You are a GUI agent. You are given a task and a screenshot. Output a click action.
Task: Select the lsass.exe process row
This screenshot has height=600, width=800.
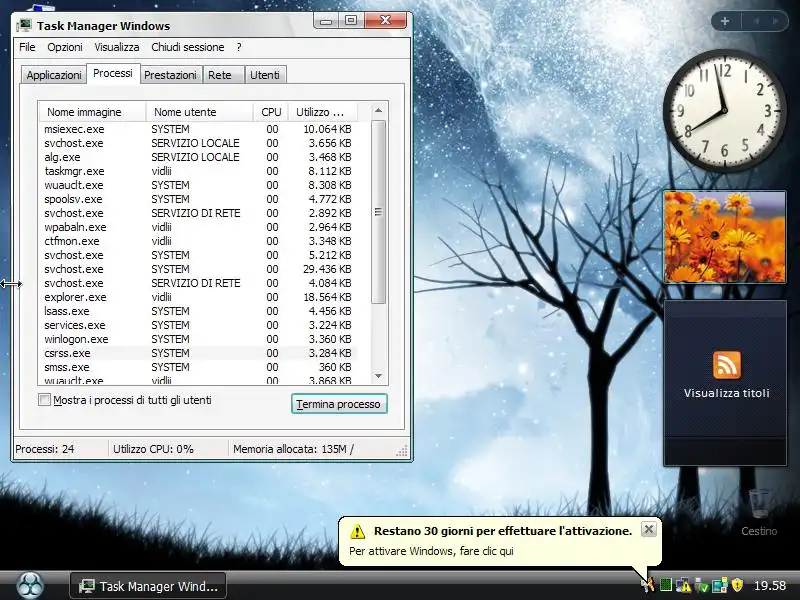pos(198,311)
